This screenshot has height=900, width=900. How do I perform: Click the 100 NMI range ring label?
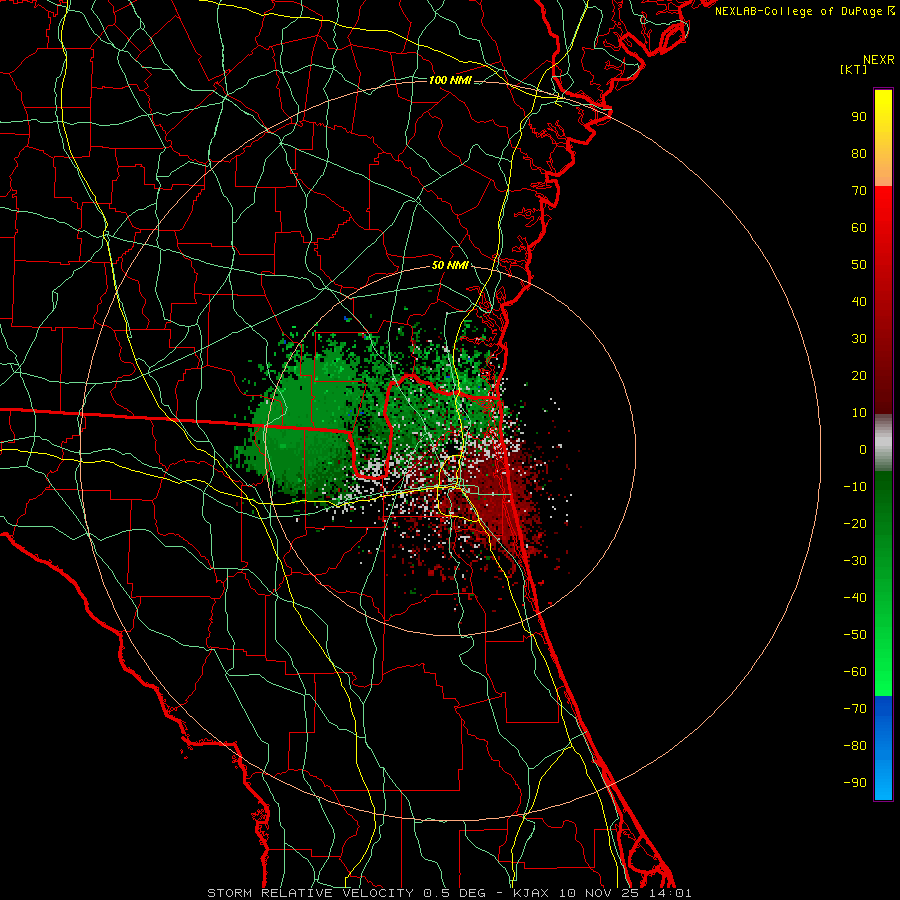coord(450,80)
